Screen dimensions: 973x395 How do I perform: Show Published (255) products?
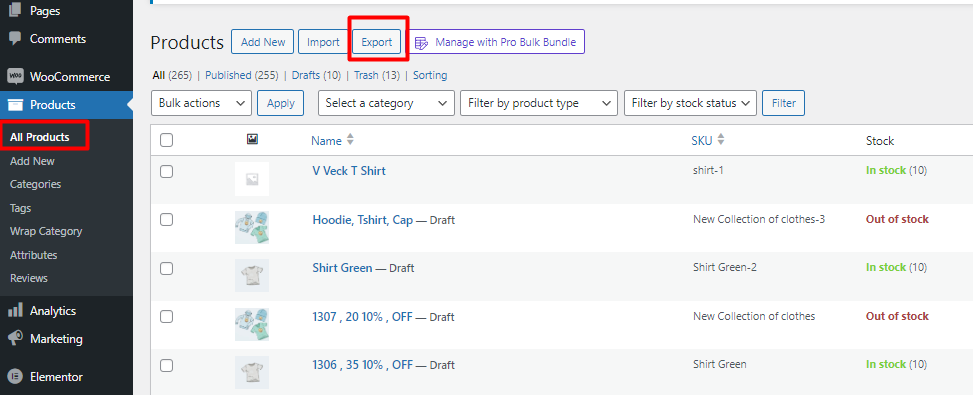(x=241, y=75)
